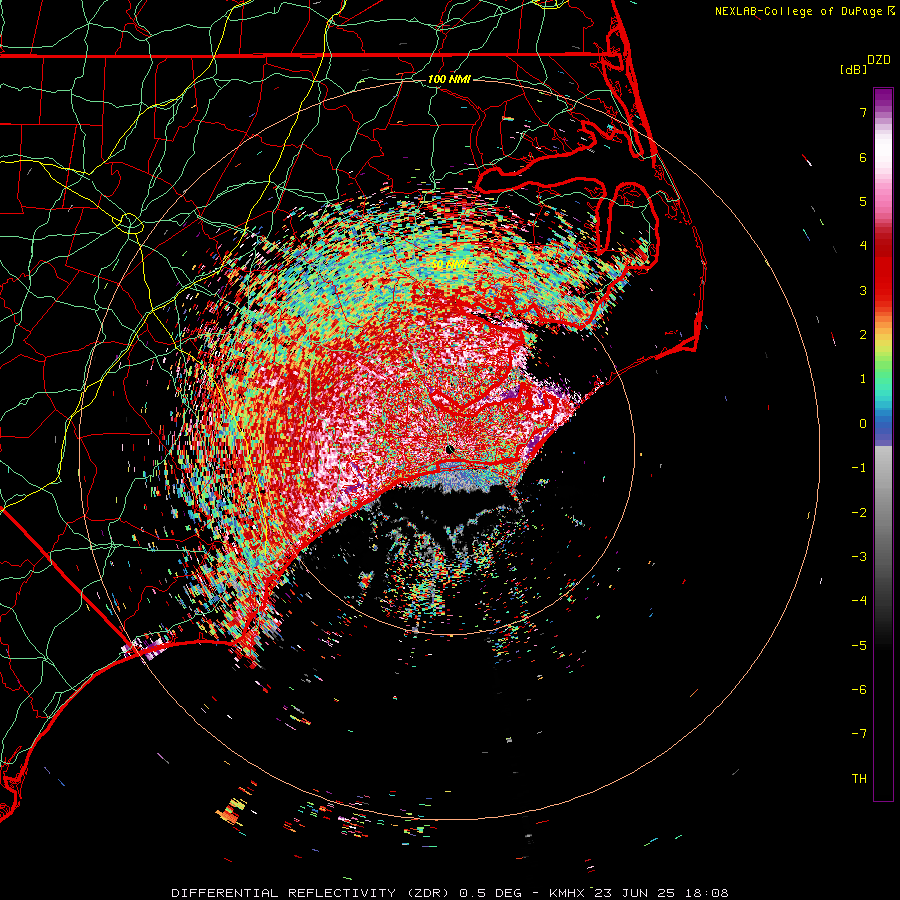Click the 23 JUN 25 date text
This screenshot has width=900, height=900.
pos(634,893)
